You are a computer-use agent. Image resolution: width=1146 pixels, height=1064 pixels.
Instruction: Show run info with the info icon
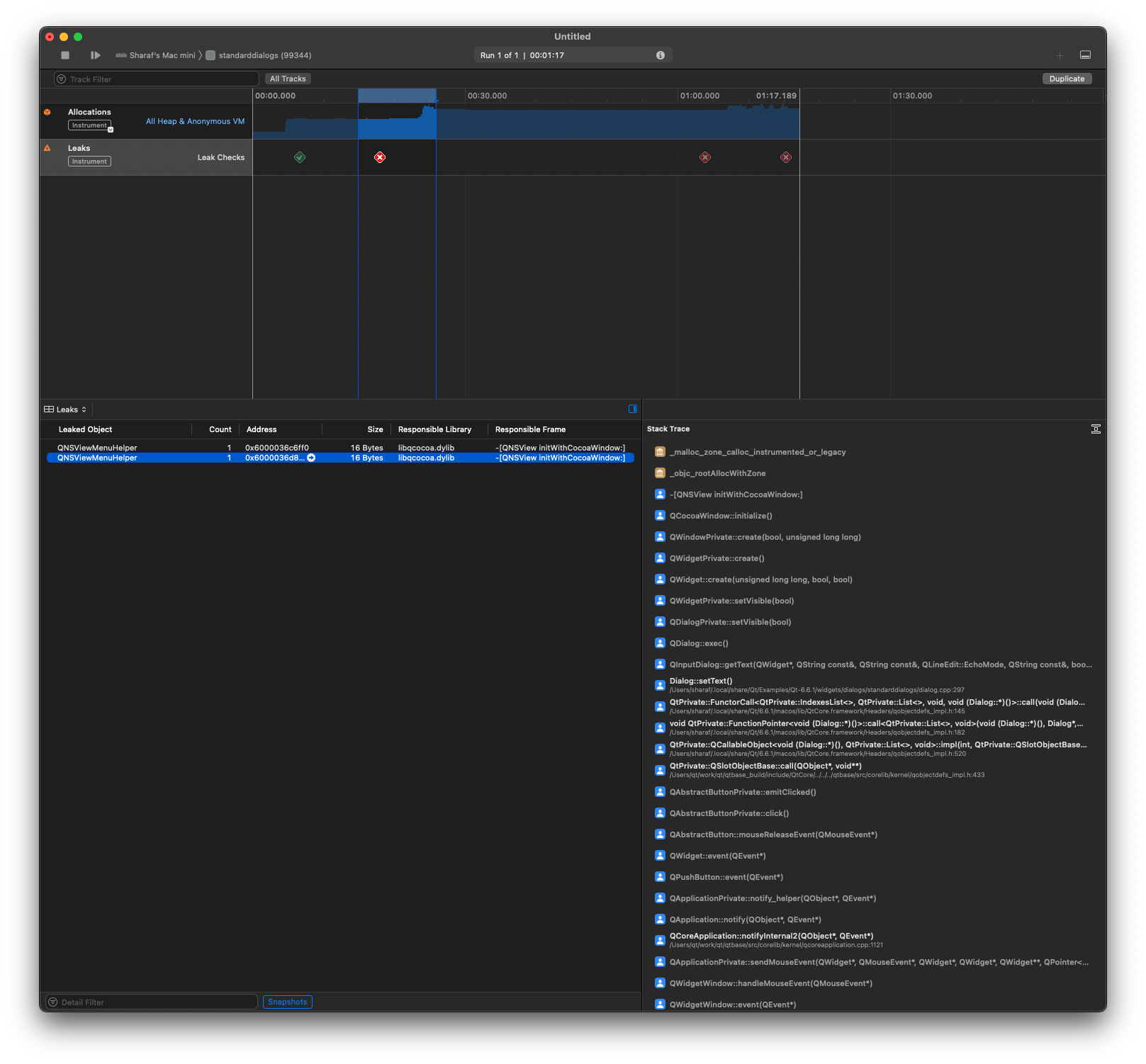(661, 55)
